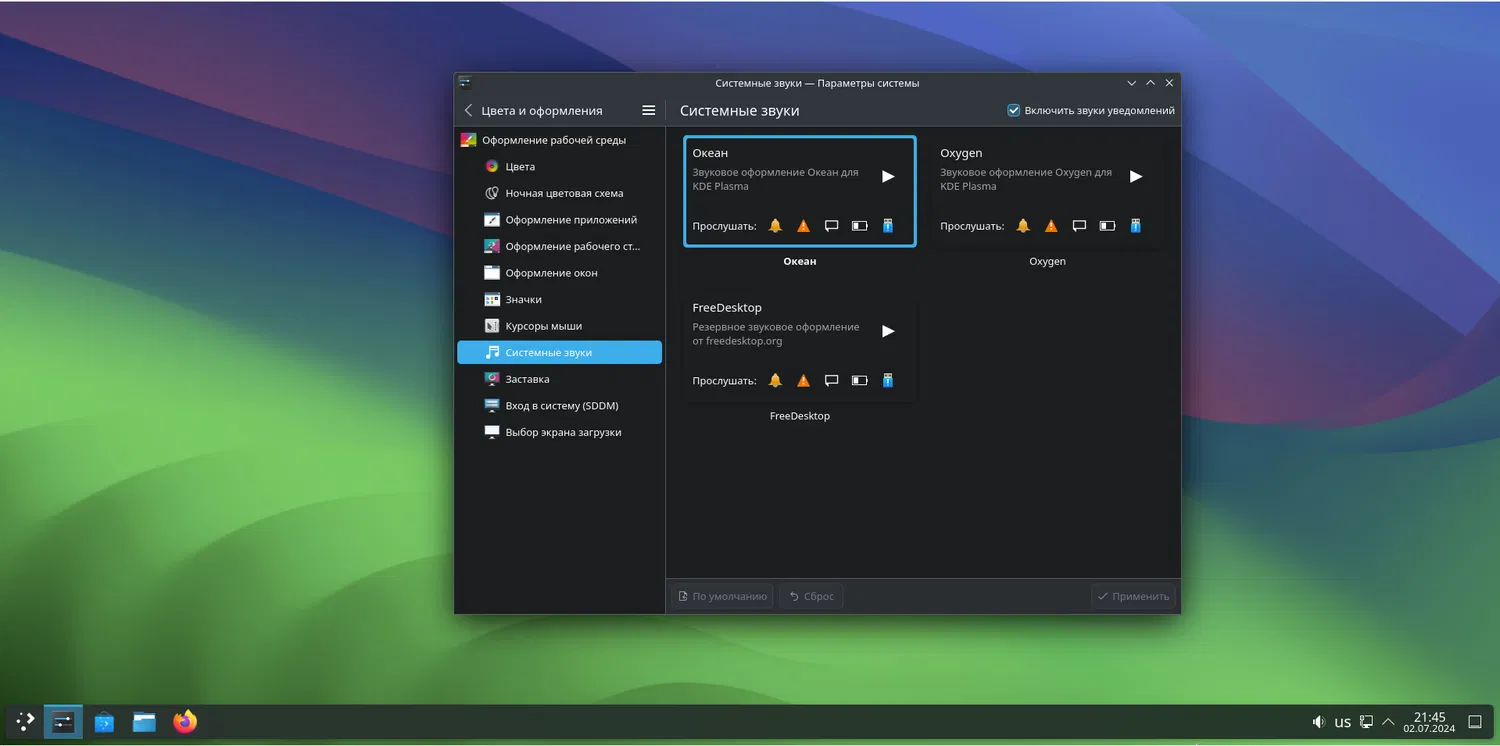Preview the device plug sound in FreeDesktop
Image resolution: width=1500 pixels, height=746 pixels.
pyautogui.click(x=887, y=380)
